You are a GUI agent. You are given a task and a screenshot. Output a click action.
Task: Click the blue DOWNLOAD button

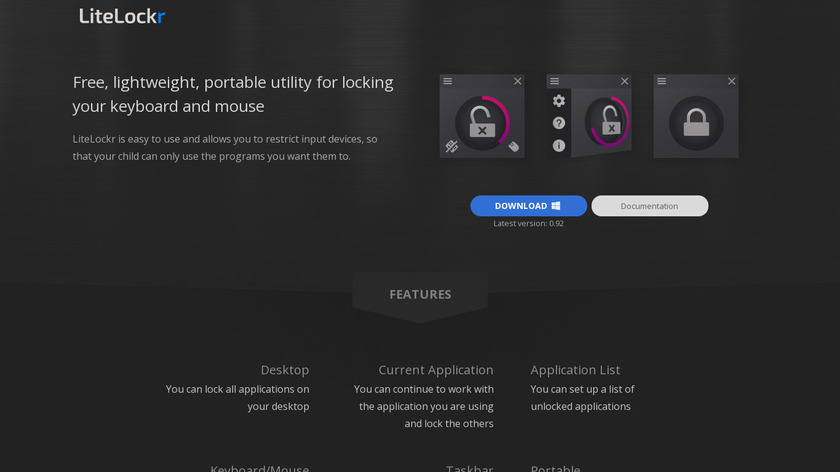click(528, 206)
